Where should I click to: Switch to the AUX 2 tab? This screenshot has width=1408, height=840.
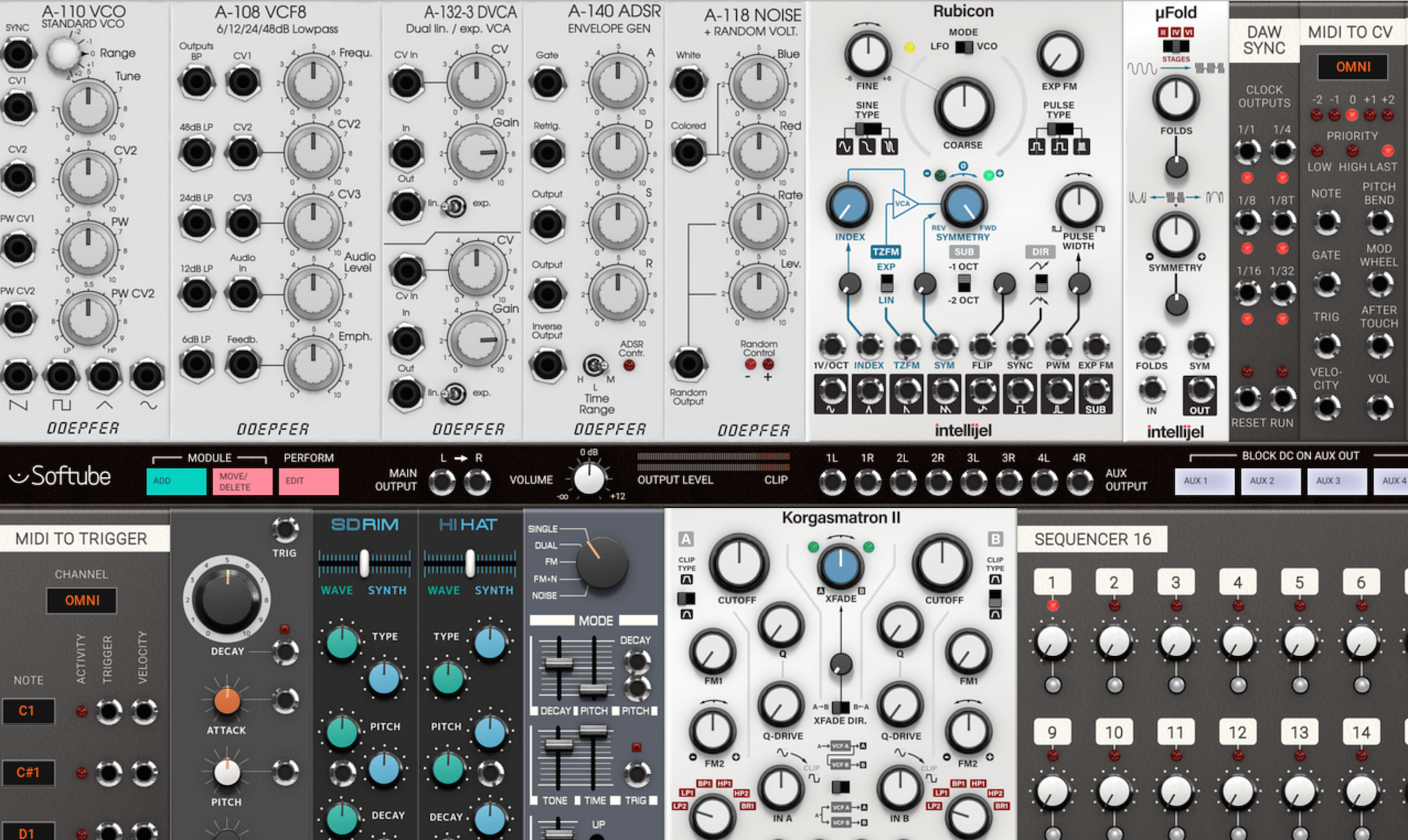(x=1269, y=481)
